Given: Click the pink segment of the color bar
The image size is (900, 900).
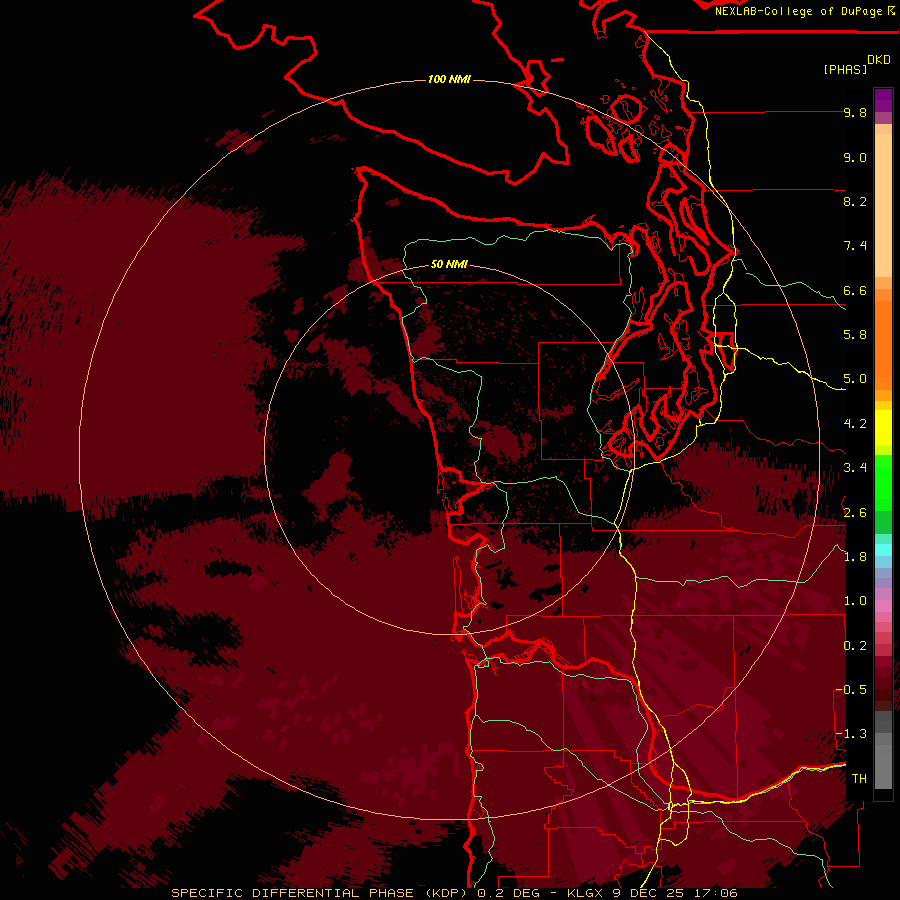Looking at the screenshot, I should click(883, 606).
